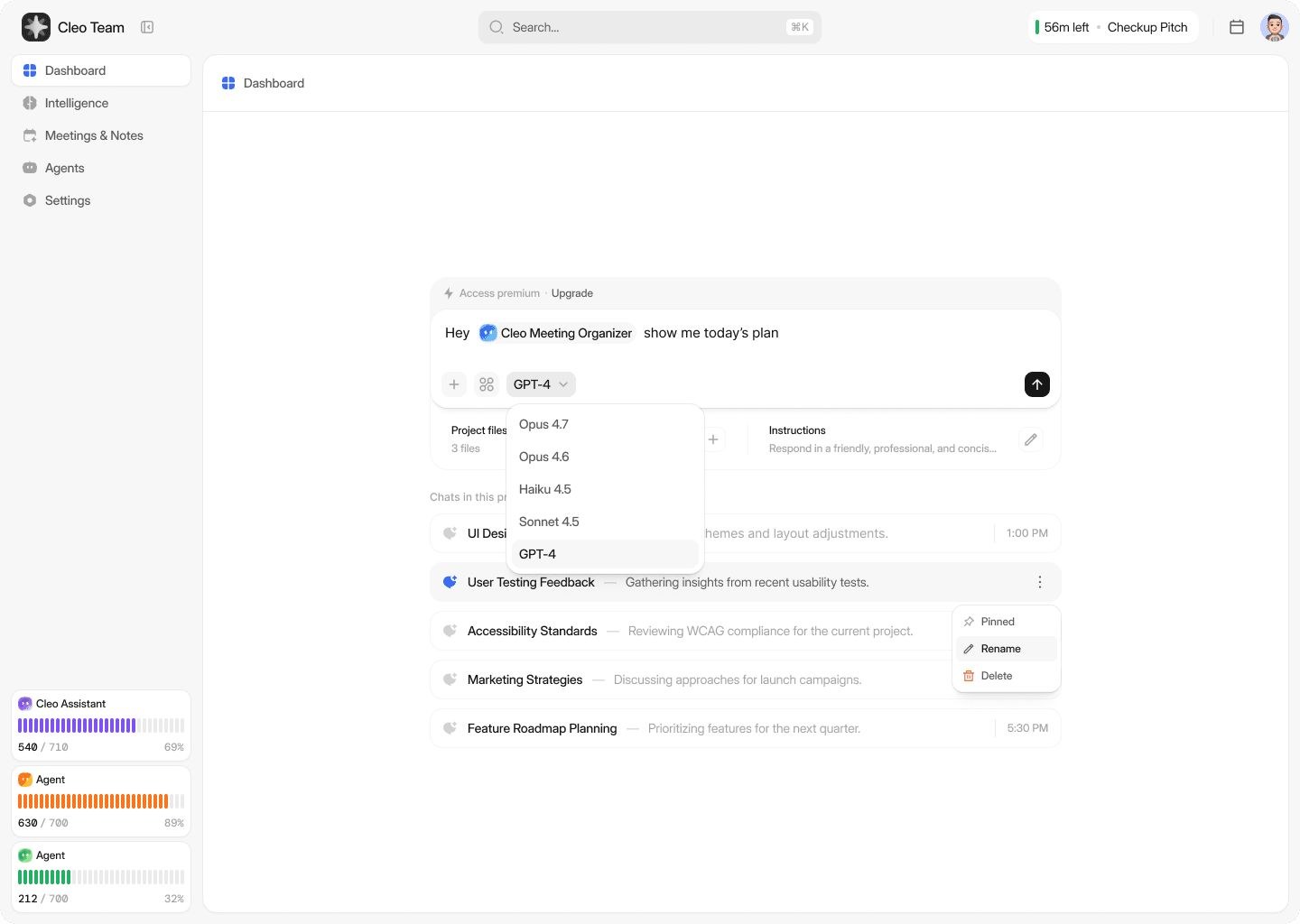Viewport: 1300px width, 924px height.
Task: Send the message with arrow button
Action: pyautogui.click(x=1037, y=384)
